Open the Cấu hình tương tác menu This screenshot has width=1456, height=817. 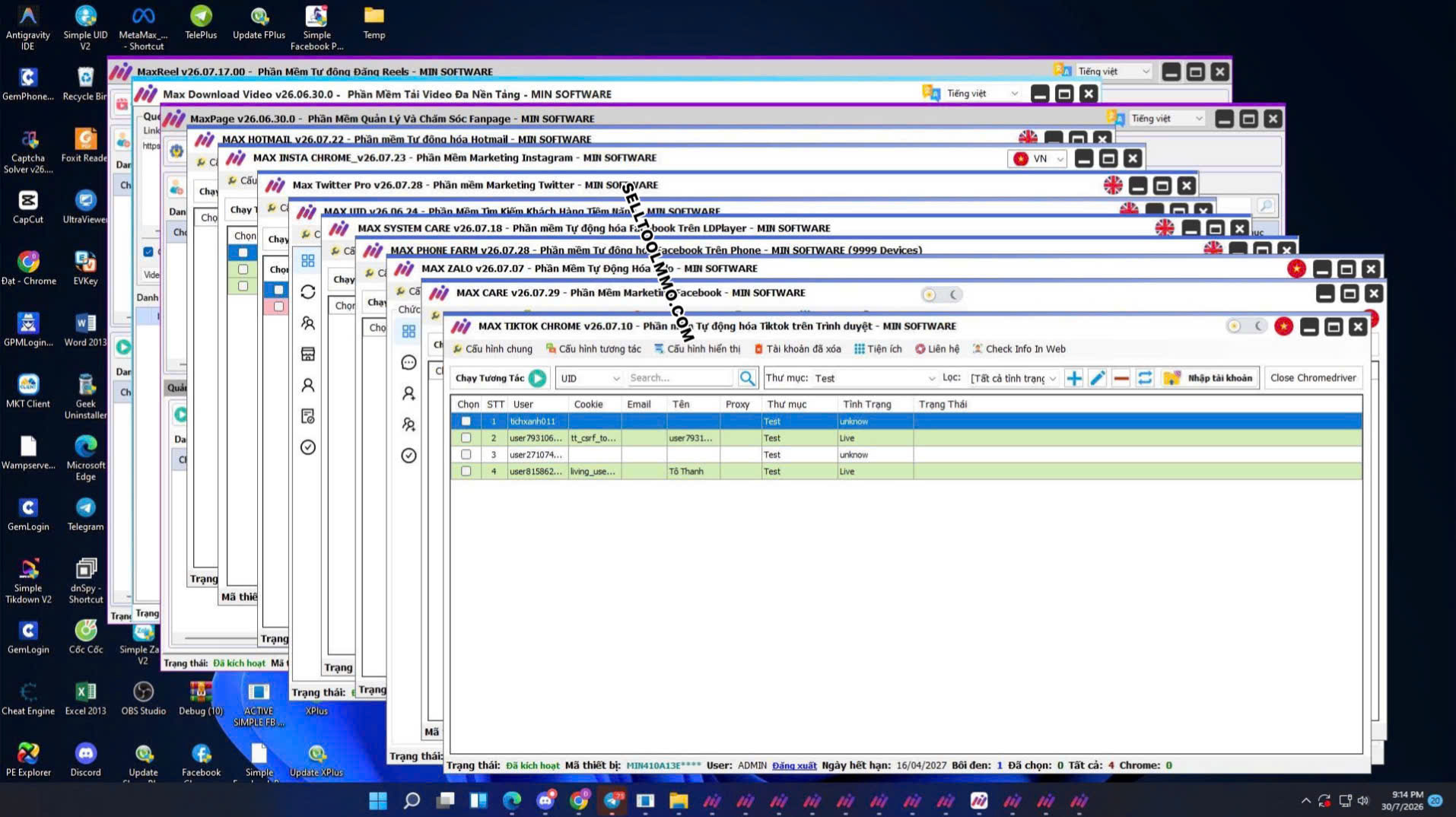tap(593, 349)
